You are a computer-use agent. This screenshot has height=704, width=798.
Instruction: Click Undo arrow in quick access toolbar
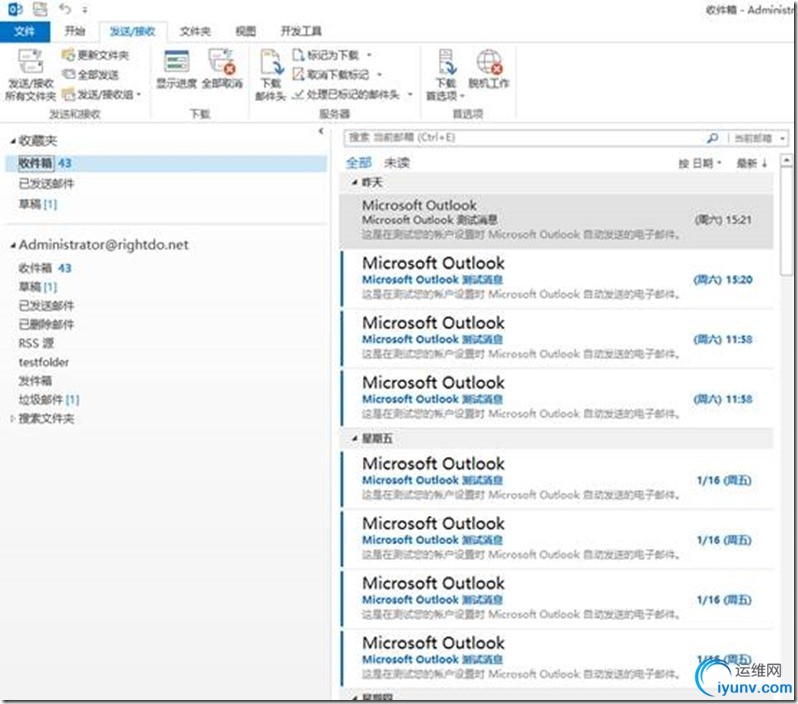[x=65, y=9]
